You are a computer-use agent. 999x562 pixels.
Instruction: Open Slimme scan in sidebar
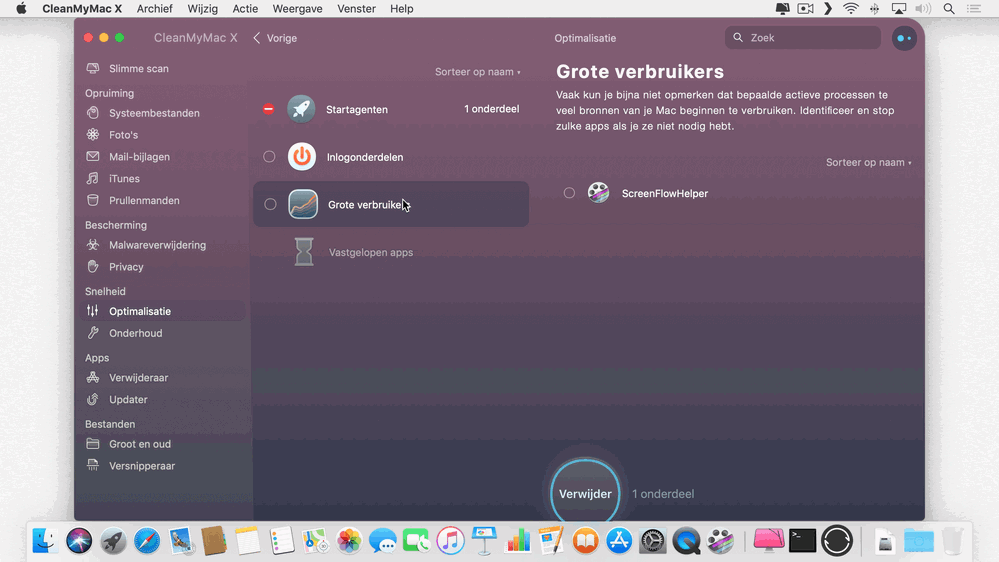click(138, 69)
